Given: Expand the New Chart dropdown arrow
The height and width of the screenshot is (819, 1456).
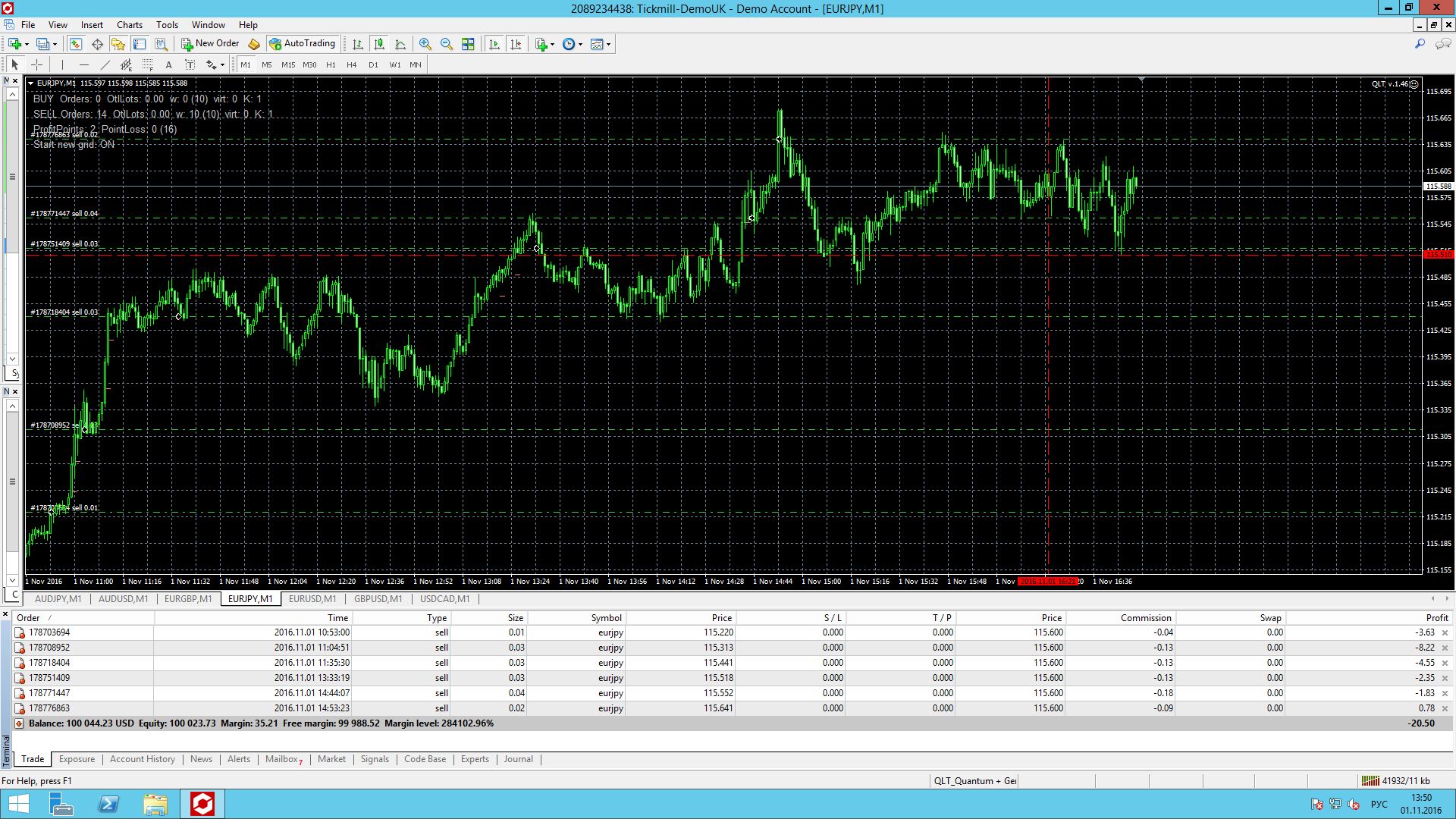Looking at the screenshot, I should [27, 44].
